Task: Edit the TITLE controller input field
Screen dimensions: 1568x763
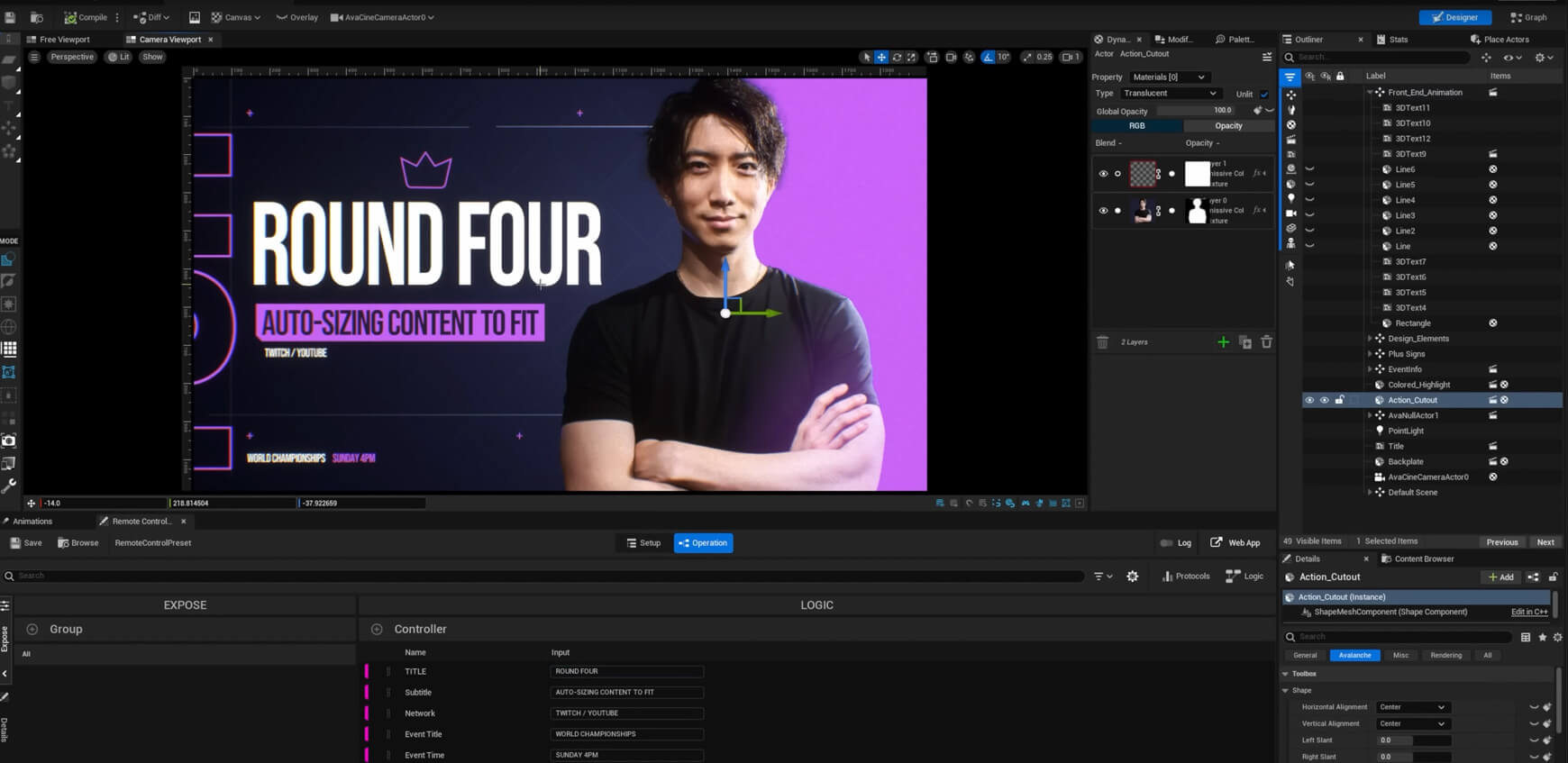Action: click(626, 672)
